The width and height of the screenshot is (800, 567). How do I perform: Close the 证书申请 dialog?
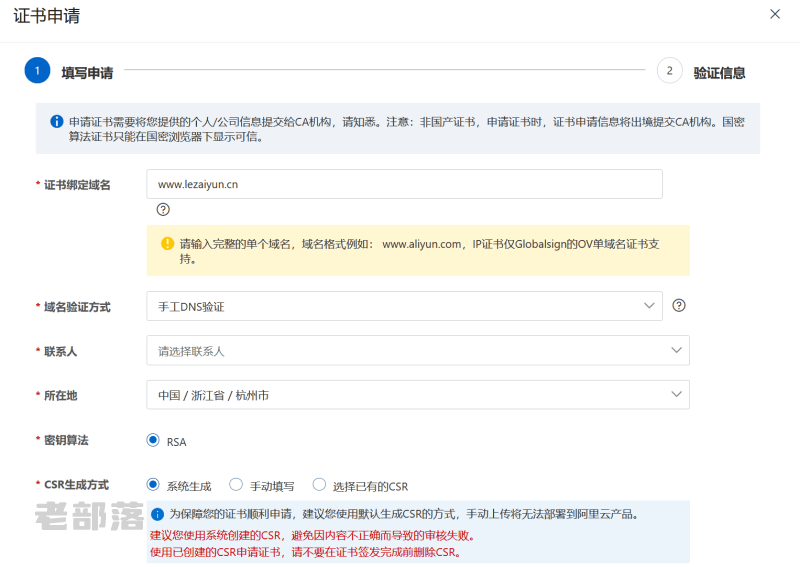tap(774, 14)
